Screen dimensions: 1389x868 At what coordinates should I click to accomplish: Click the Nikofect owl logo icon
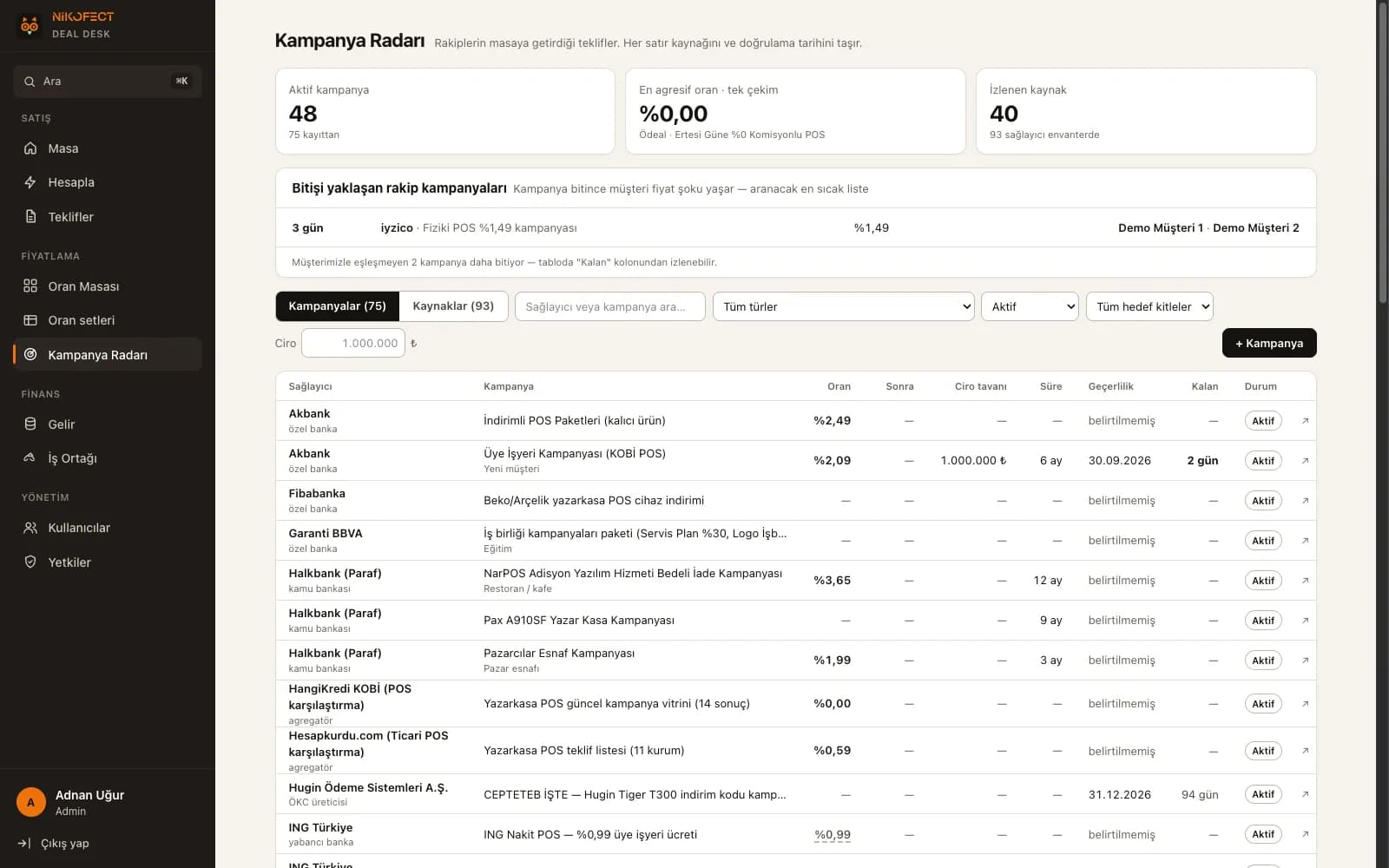(30, 25)
